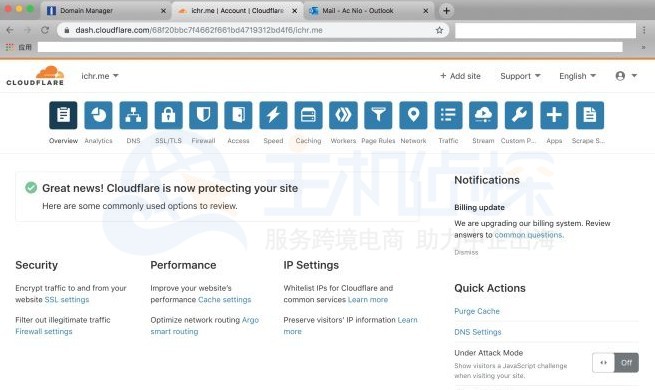The height and width of the screenshot is (390, 655).
Task: Open the DNS settings icon
Action: click(x=133, y=115)
